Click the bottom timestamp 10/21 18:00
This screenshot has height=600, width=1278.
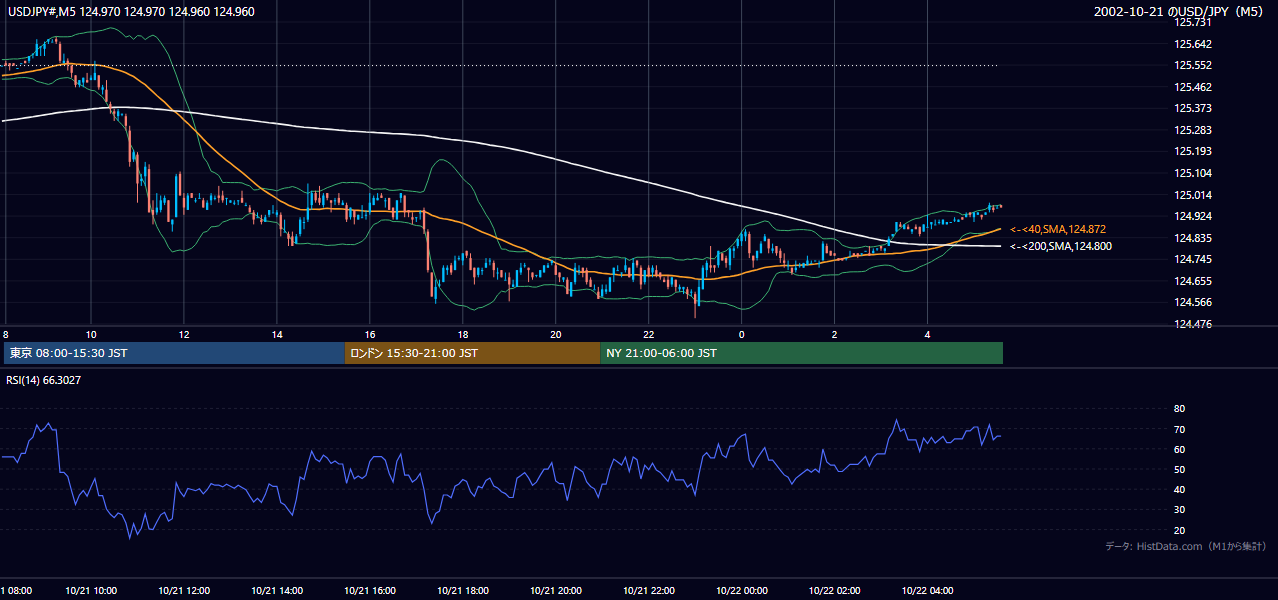click(463, 590)
